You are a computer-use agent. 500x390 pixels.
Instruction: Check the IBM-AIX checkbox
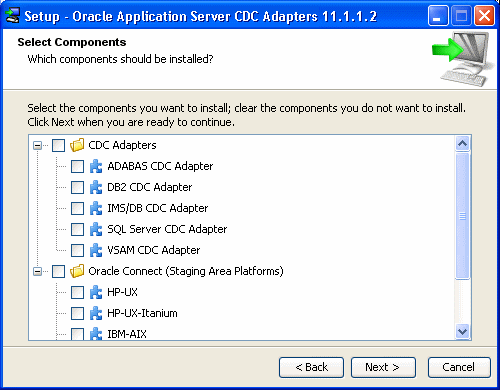tap(77, 334)
